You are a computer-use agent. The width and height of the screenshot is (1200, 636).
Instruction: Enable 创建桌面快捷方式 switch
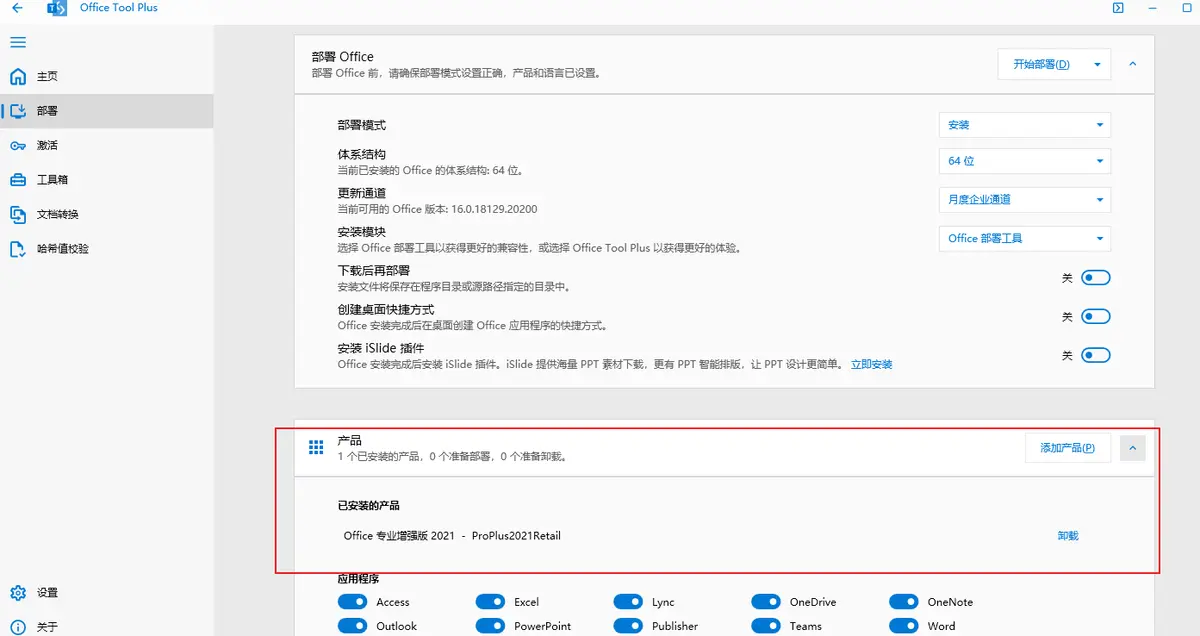(1096, 317)
